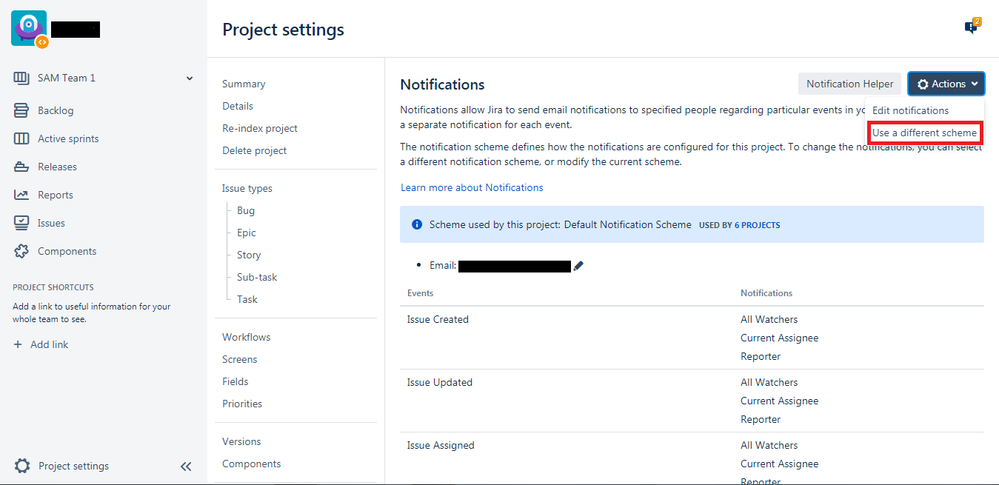Select the Epic issue type
This screenshot has width=999, height=485.
tap(247, 233)
